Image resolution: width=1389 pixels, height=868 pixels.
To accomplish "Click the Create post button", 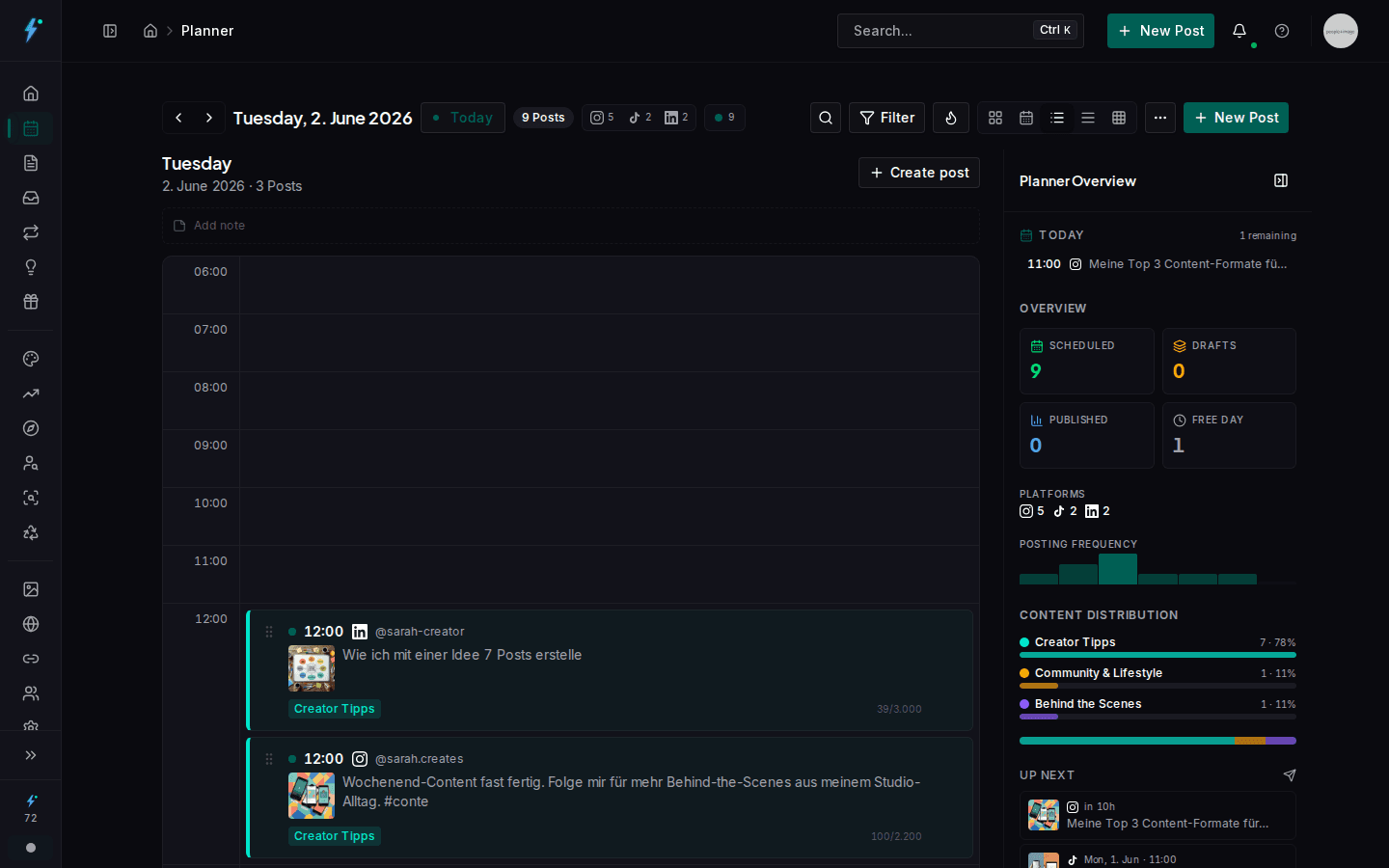I will click(919, 173).
